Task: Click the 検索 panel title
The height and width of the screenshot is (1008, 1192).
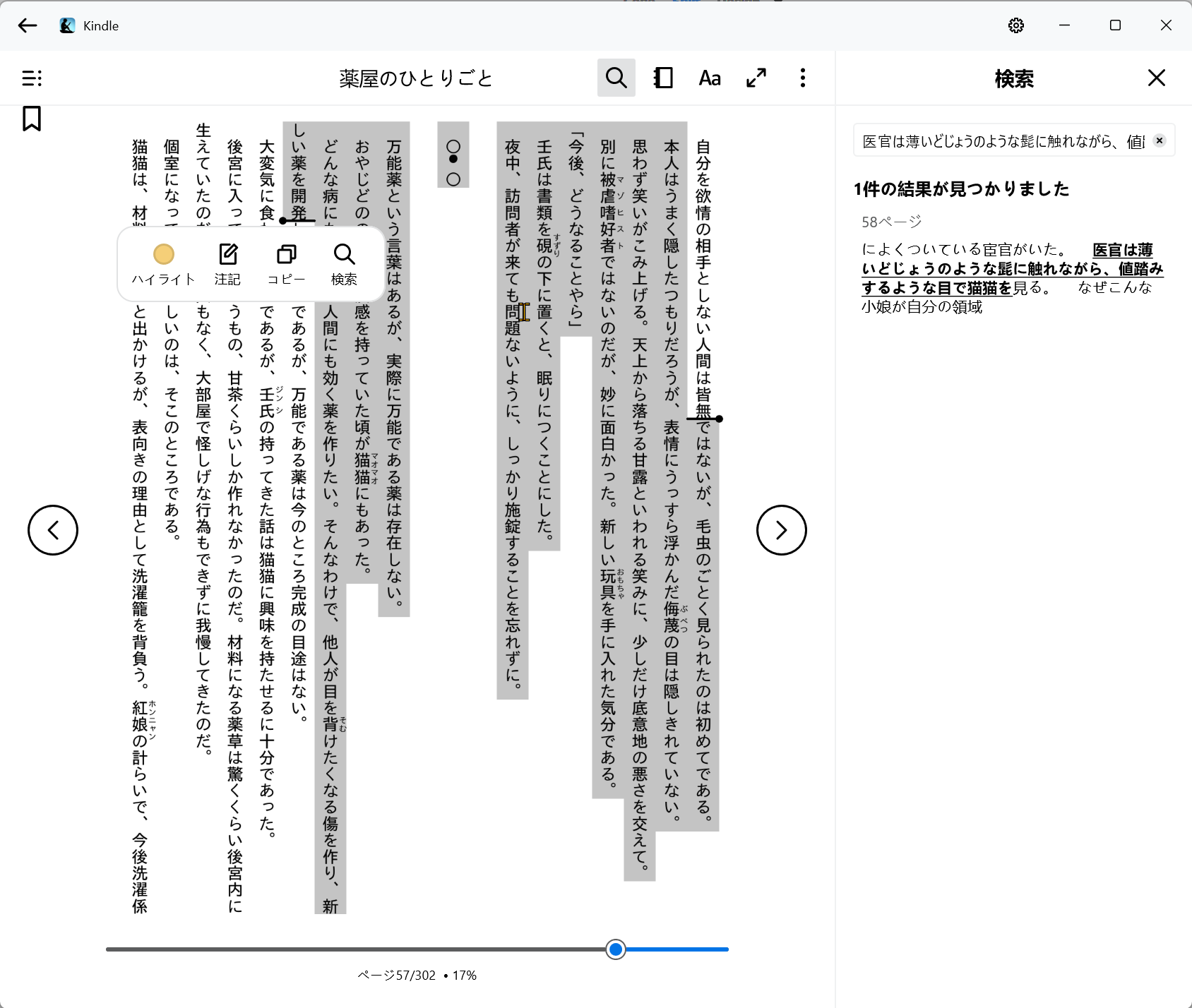Action: pos(1014,78)
